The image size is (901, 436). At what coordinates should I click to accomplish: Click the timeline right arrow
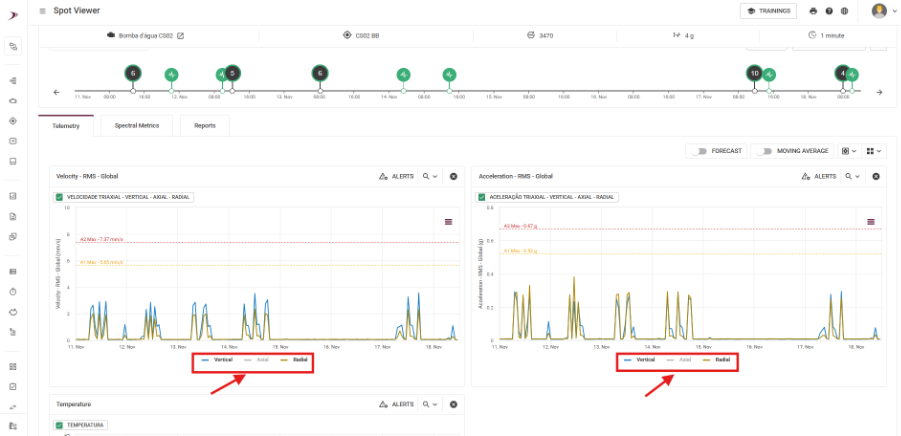tap(879, 92)
